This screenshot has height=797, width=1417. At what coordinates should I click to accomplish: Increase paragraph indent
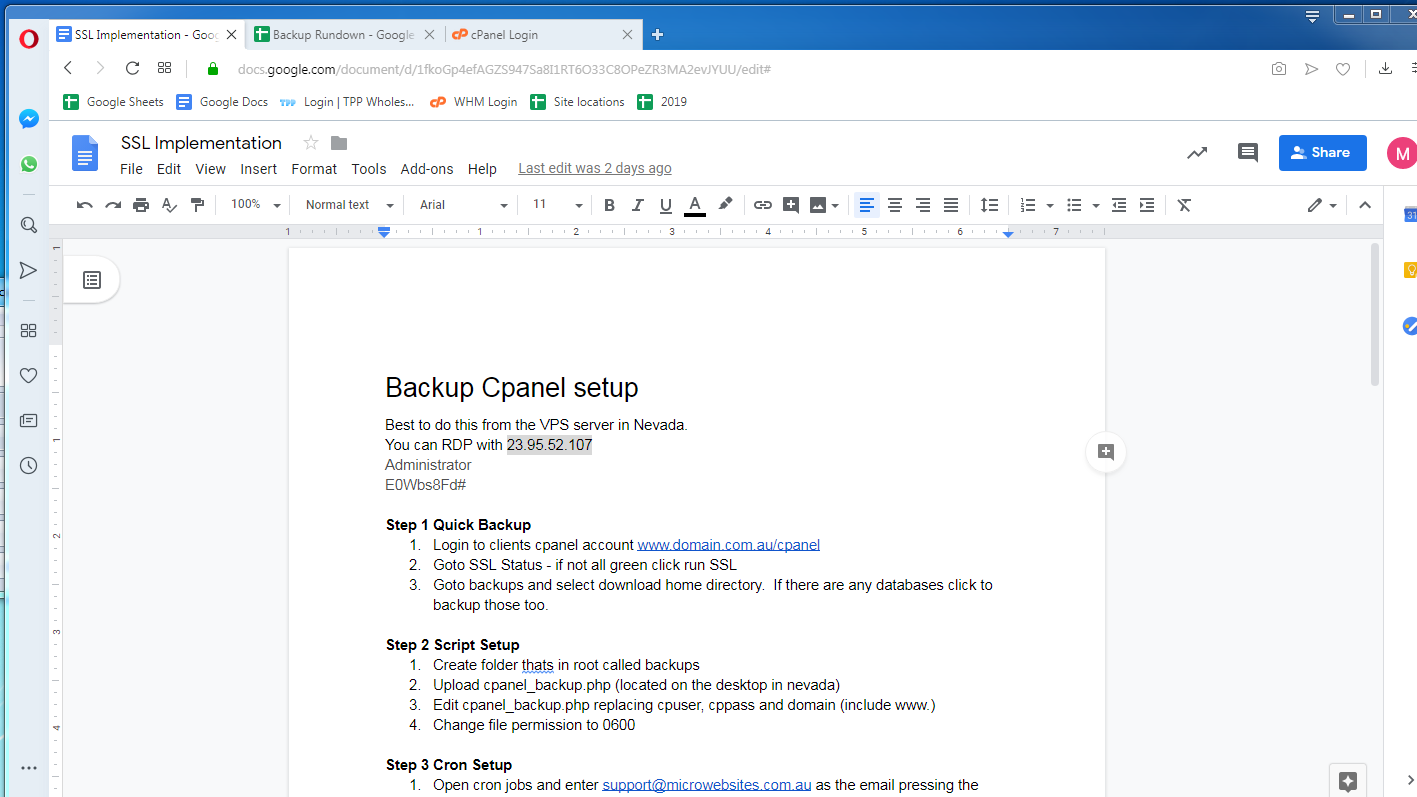pos(1147,205)
